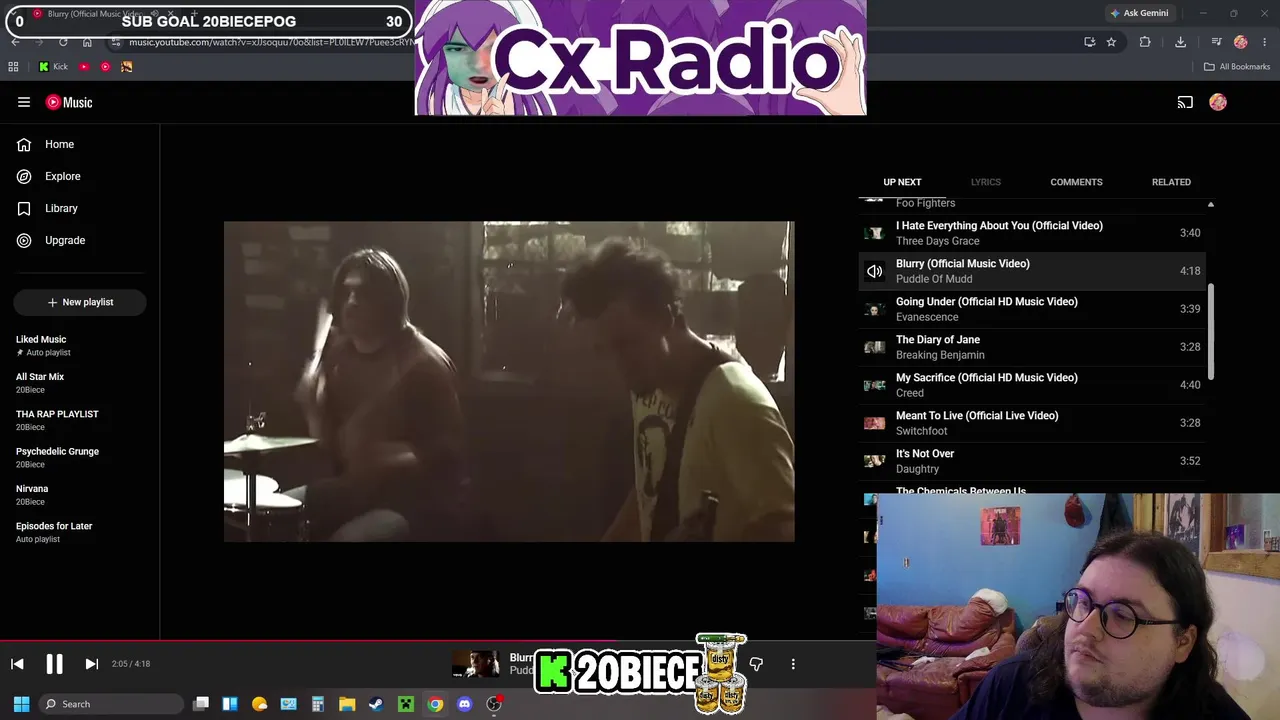Play The Diary of Jane from queue

point(1031,347)
